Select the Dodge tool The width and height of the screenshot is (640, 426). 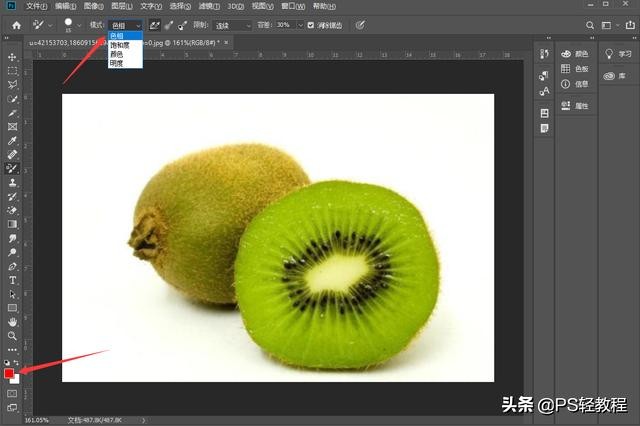click(x=12, y=252)
